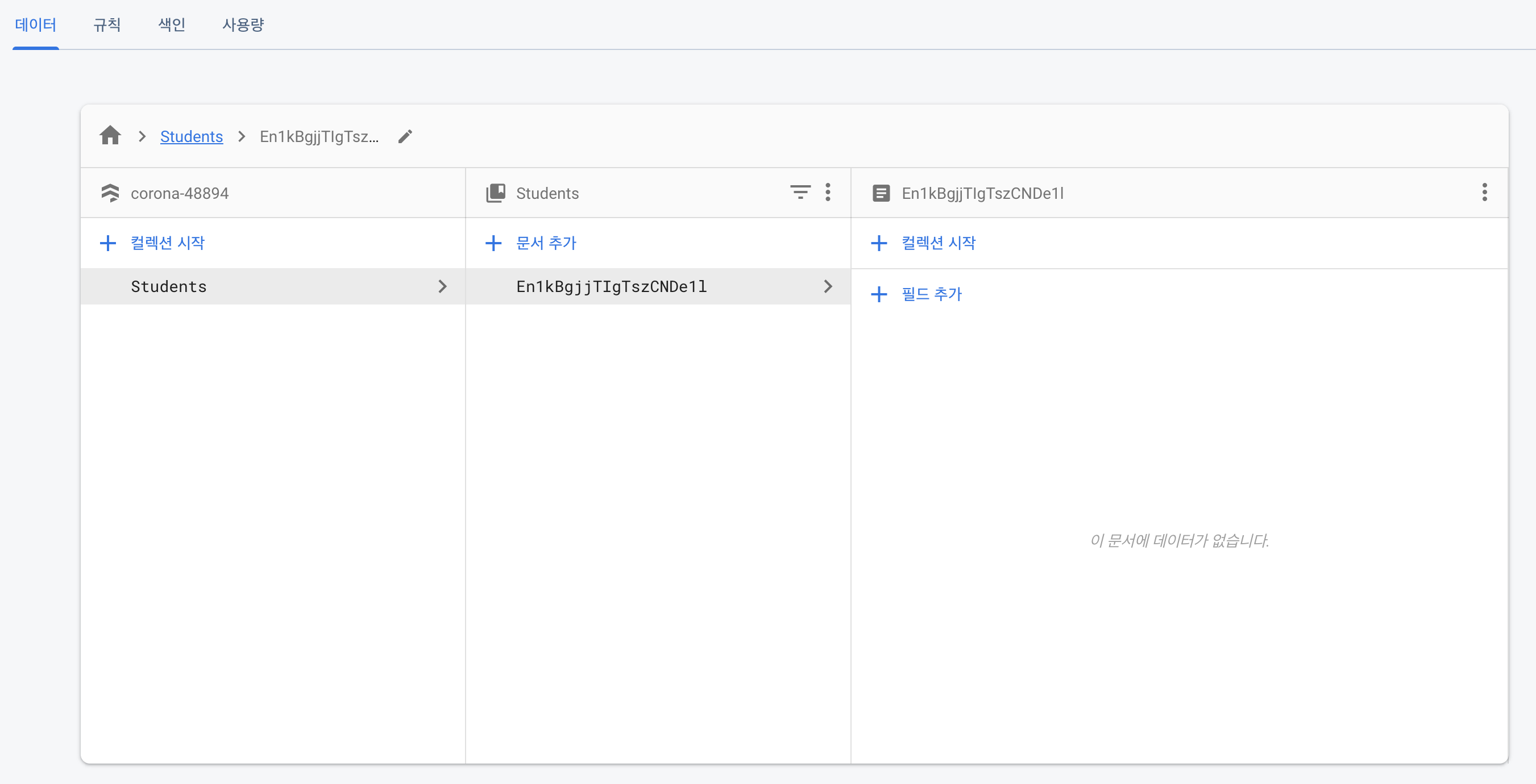Click the pencil icon to edit the path
The width and height of the screenshot is (1536, 784).
point(405,136)
